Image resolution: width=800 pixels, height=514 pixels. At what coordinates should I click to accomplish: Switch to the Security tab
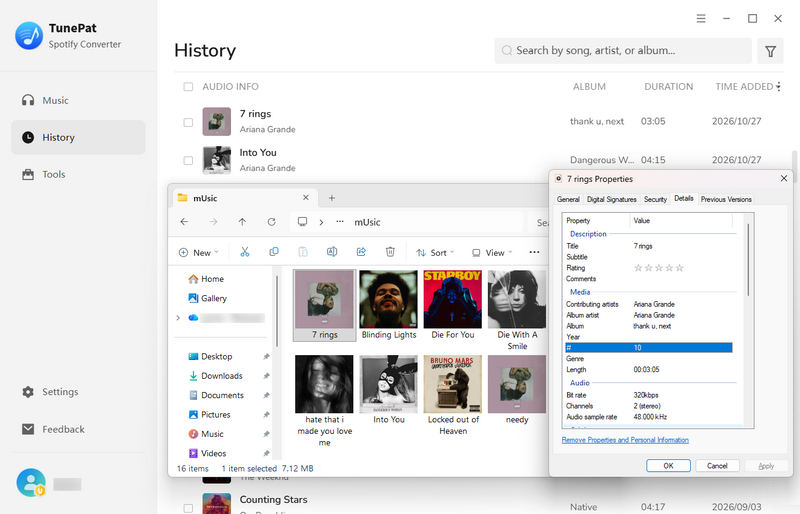pos(655,200)
